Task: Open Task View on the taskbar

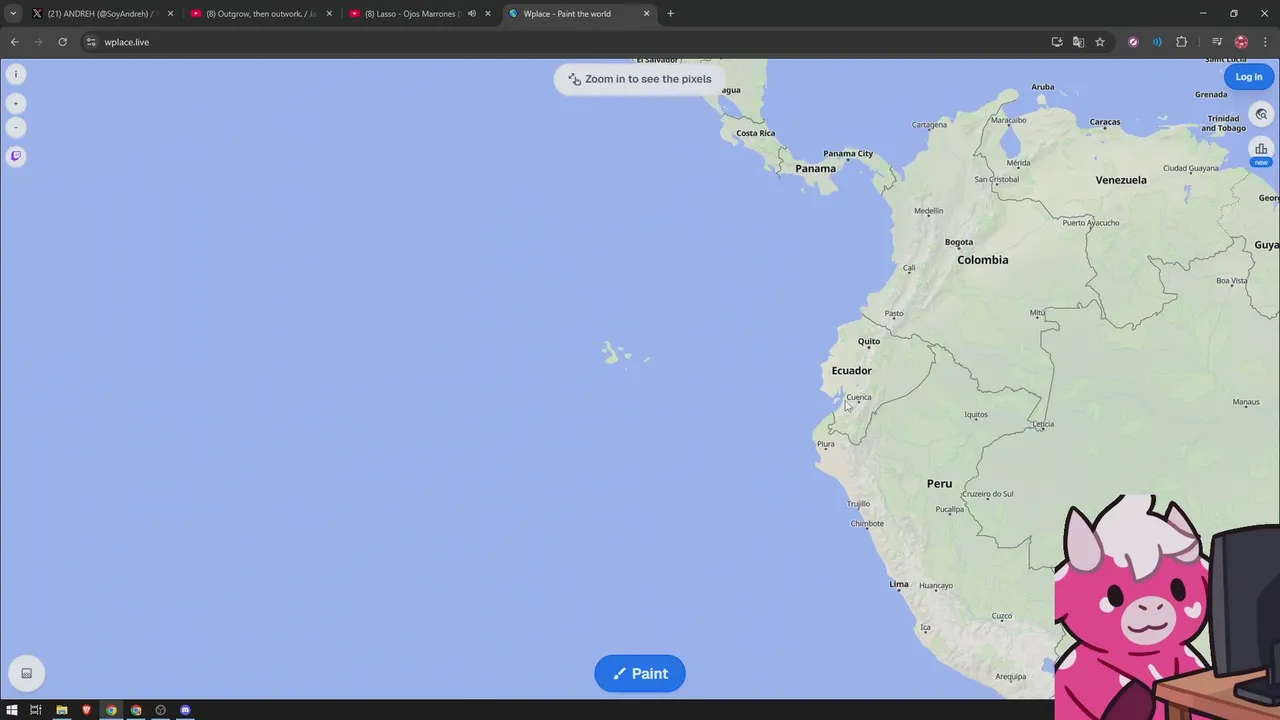Action: [x=35, y=710]
